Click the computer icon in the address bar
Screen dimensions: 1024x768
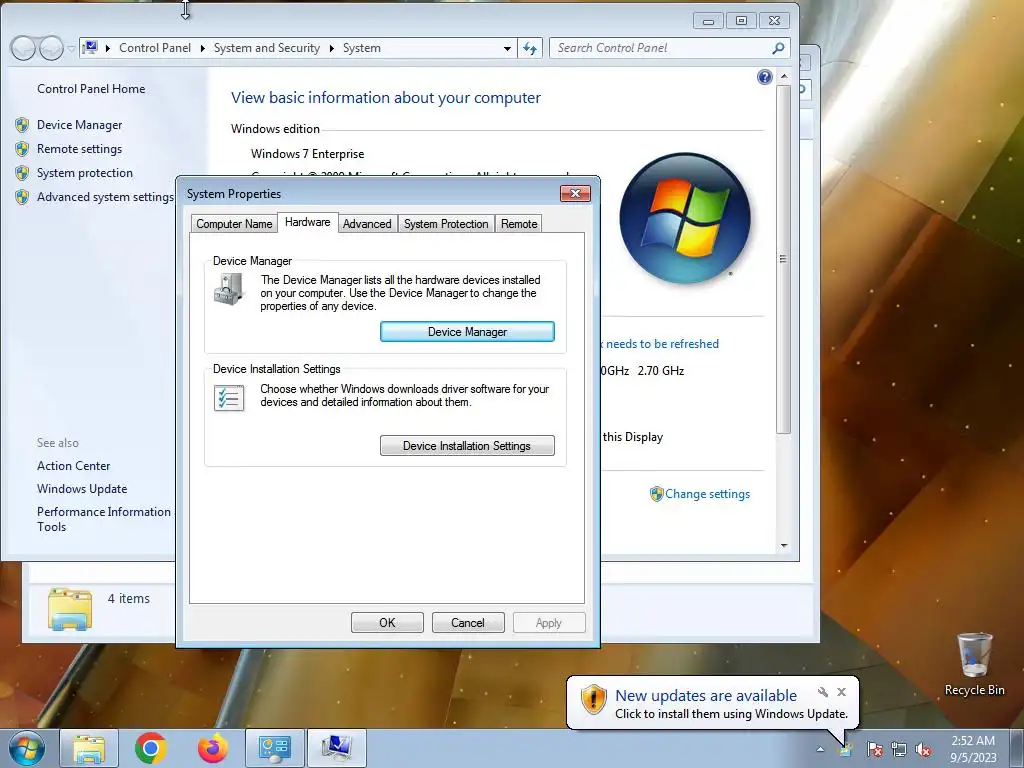(91, 48)
